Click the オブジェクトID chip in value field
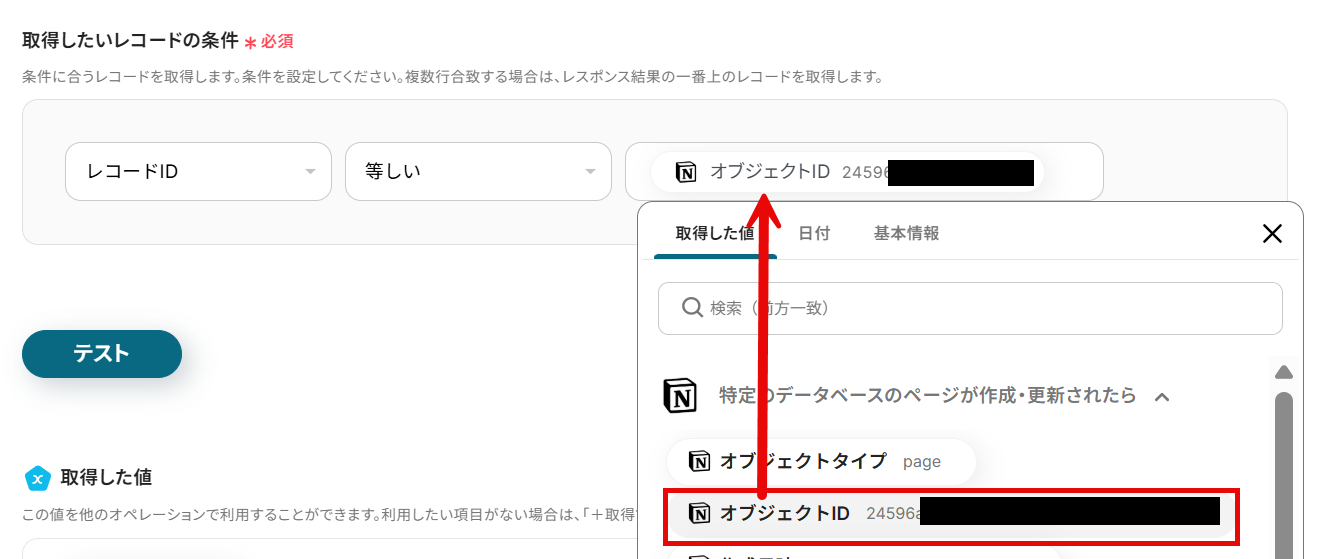Image resolution: width=1336 pixels, height=559 pixels. point(847,172)
